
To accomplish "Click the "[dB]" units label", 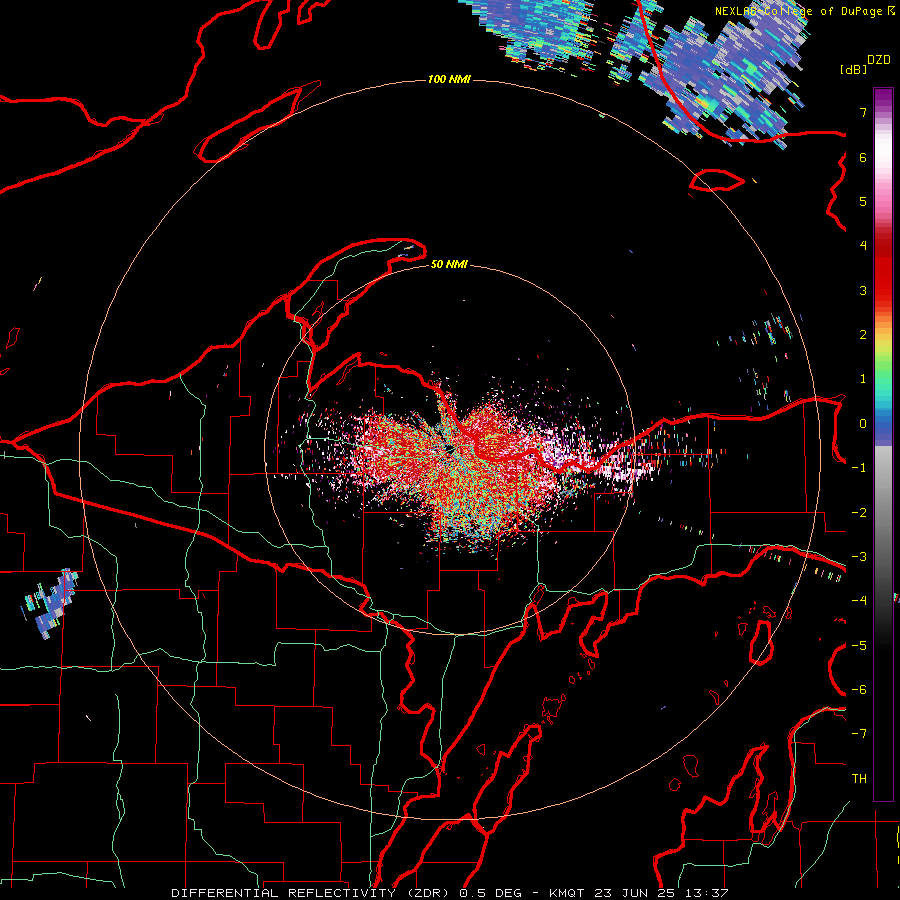I will [x=853, y=69].
